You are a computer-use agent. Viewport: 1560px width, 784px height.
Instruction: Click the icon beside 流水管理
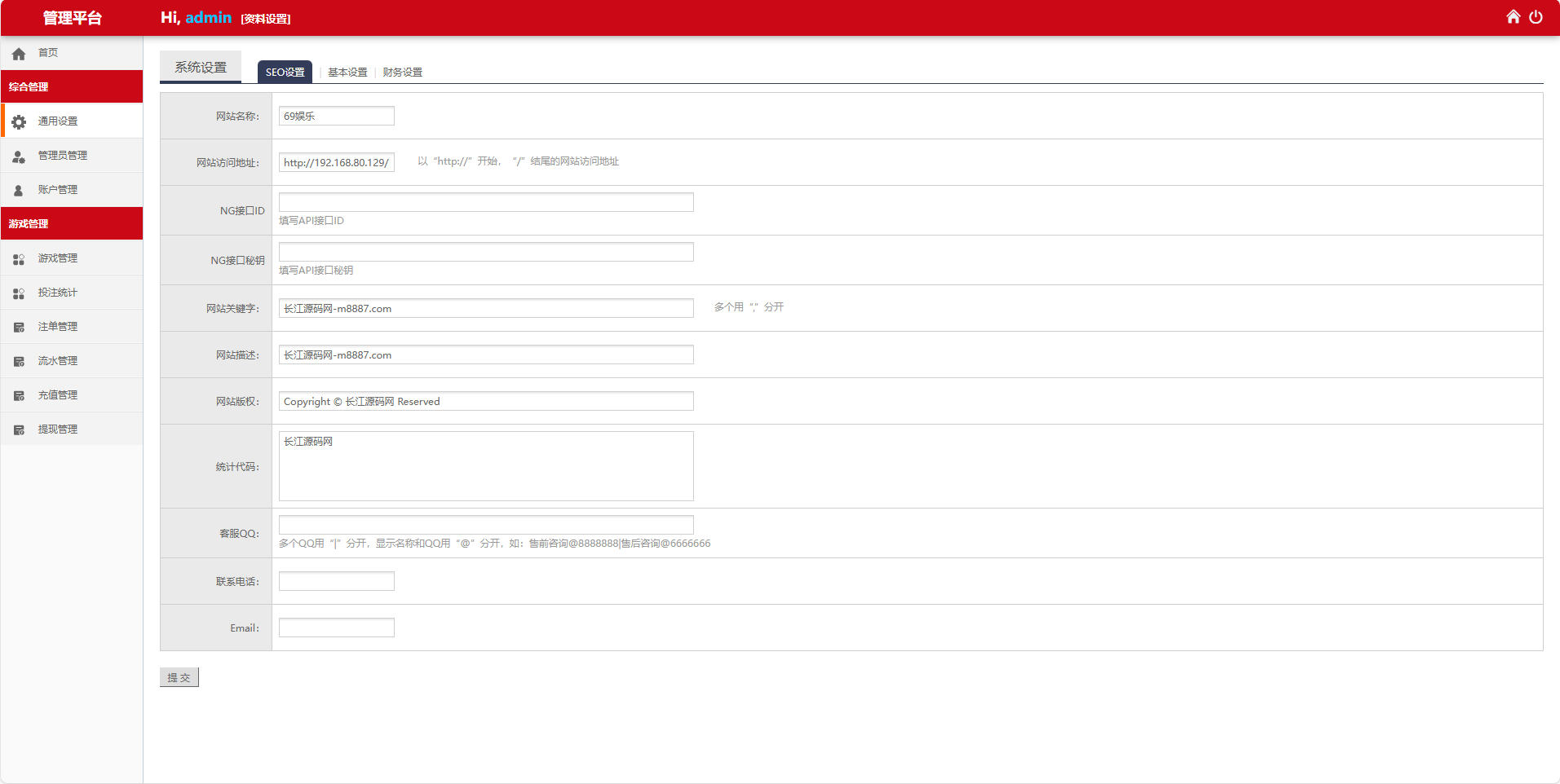(19, 362)
